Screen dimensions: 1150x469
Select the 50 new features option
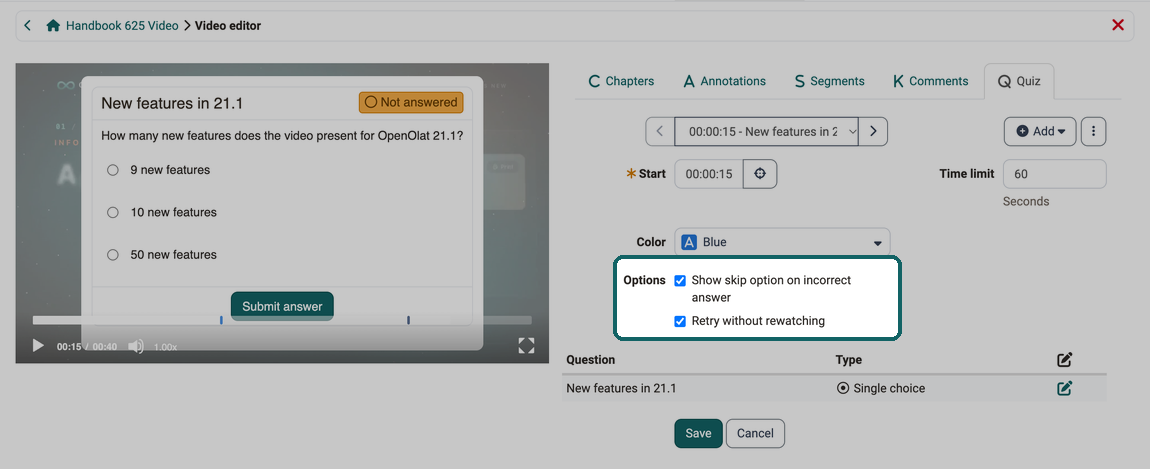click(x=113, y=255)
